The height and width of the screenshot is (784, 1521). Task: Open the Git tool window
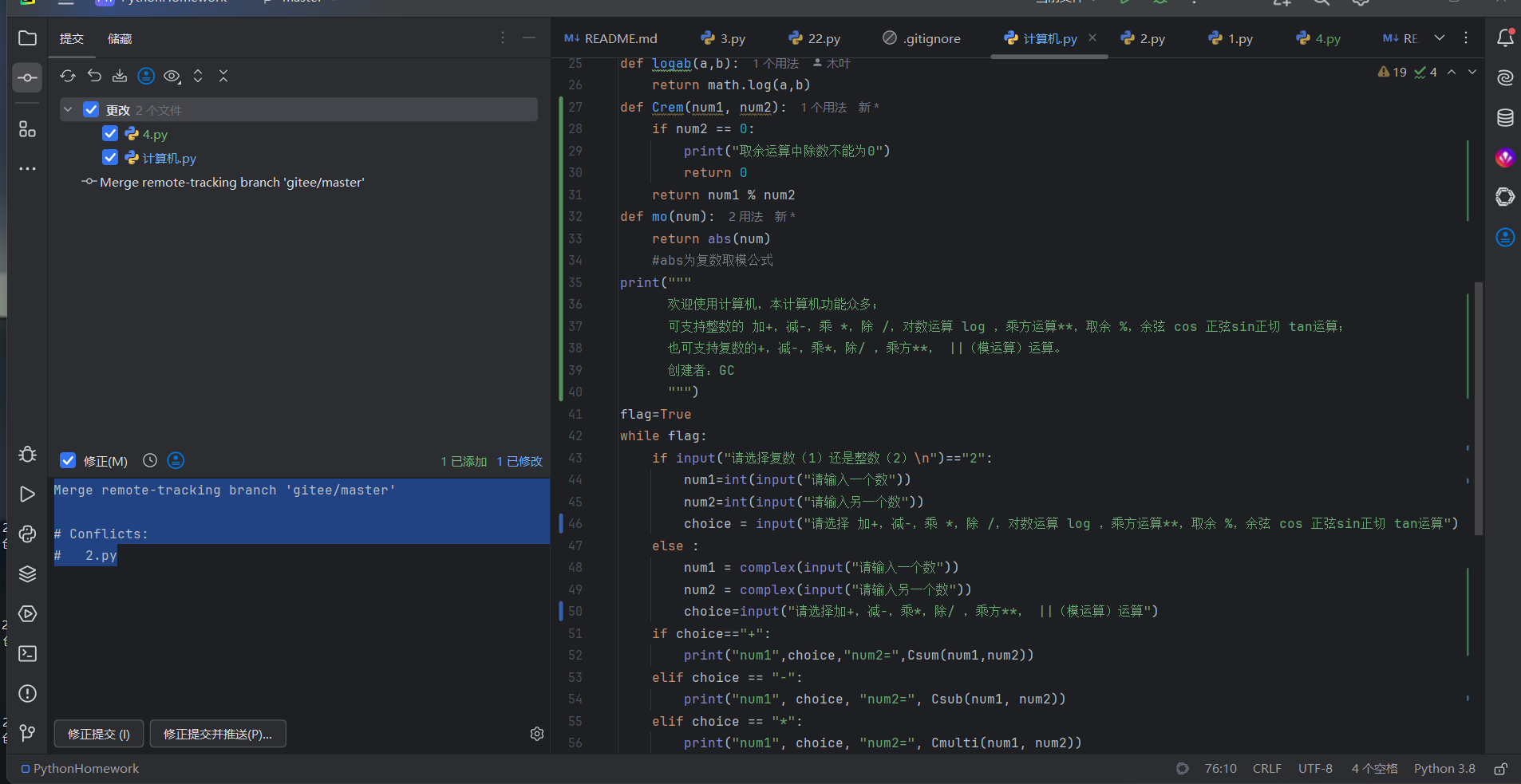[27, 733]
